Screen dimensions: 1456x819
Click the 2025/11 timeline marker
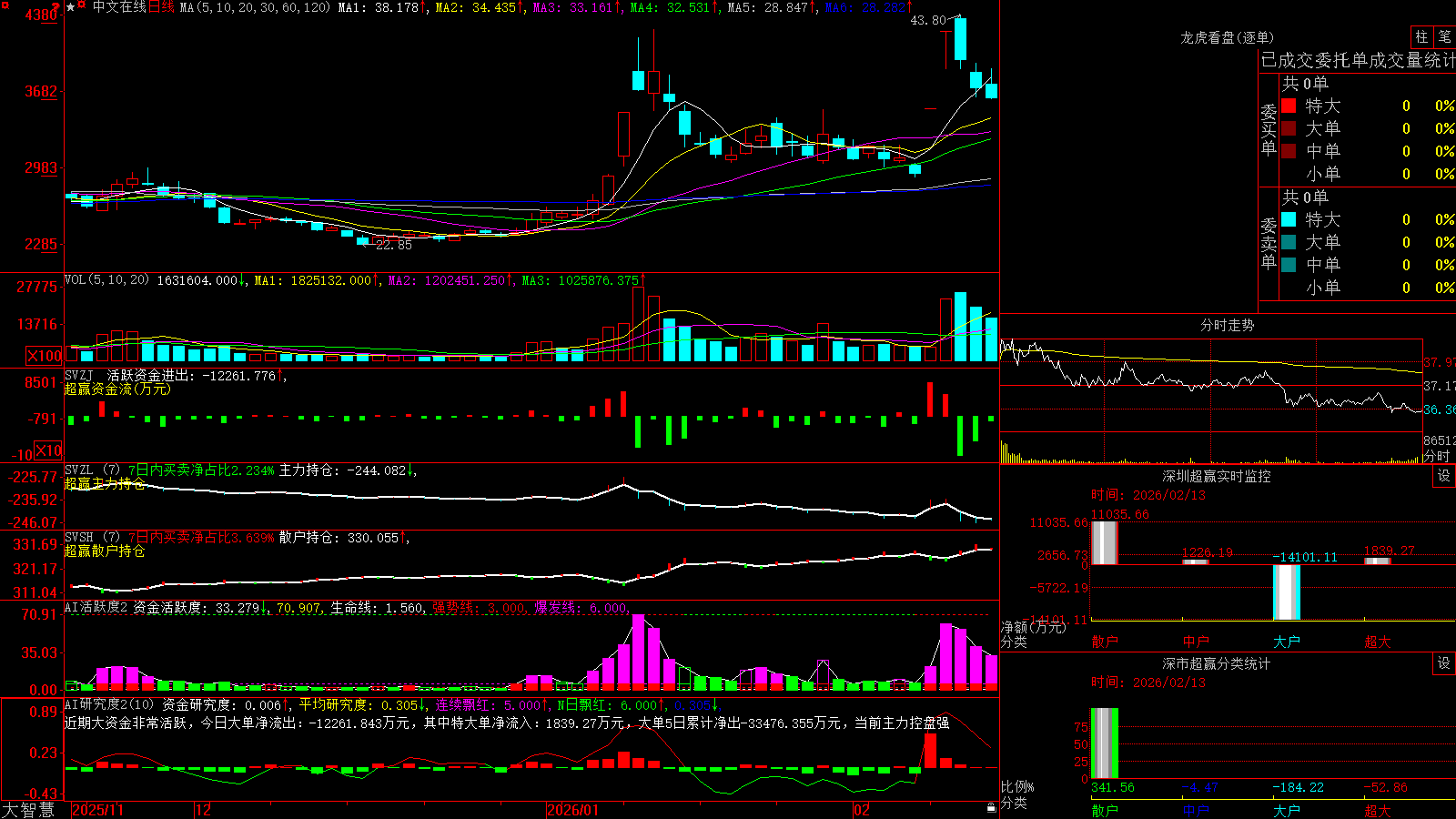tap(97, 810)
